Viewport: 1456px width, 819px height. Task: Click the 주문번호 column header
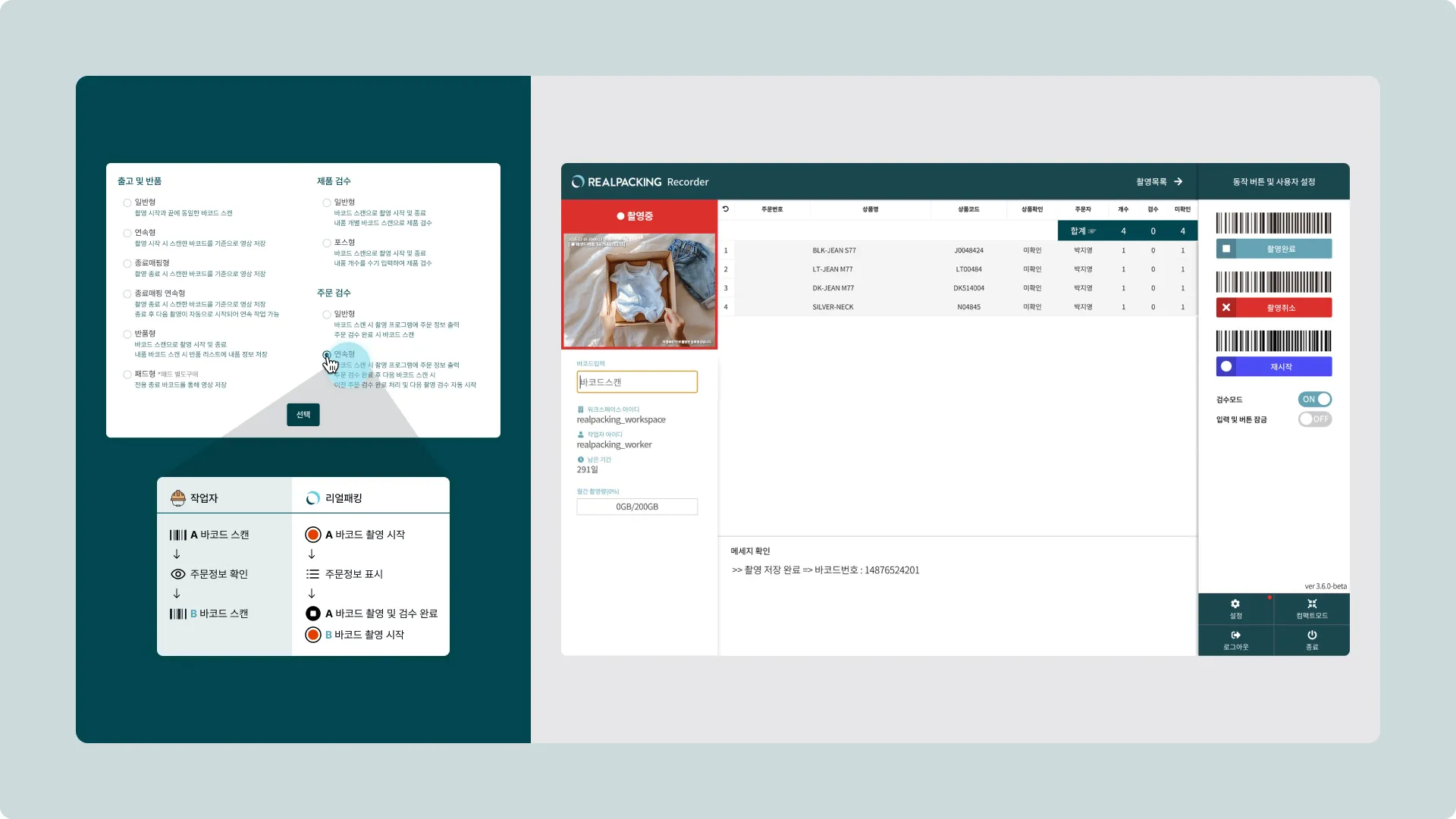pyautogui.click(x=772, y=209)
